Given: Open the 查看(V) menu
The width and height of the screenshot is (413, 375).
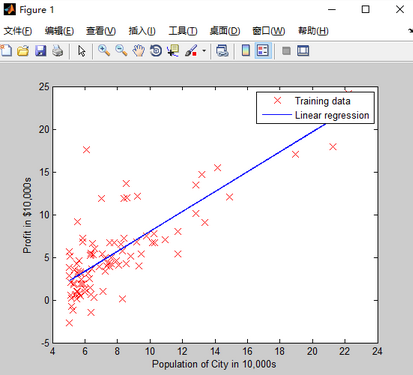Looking at the screenshot, I should pyautogui.click(x=101, y=31).
